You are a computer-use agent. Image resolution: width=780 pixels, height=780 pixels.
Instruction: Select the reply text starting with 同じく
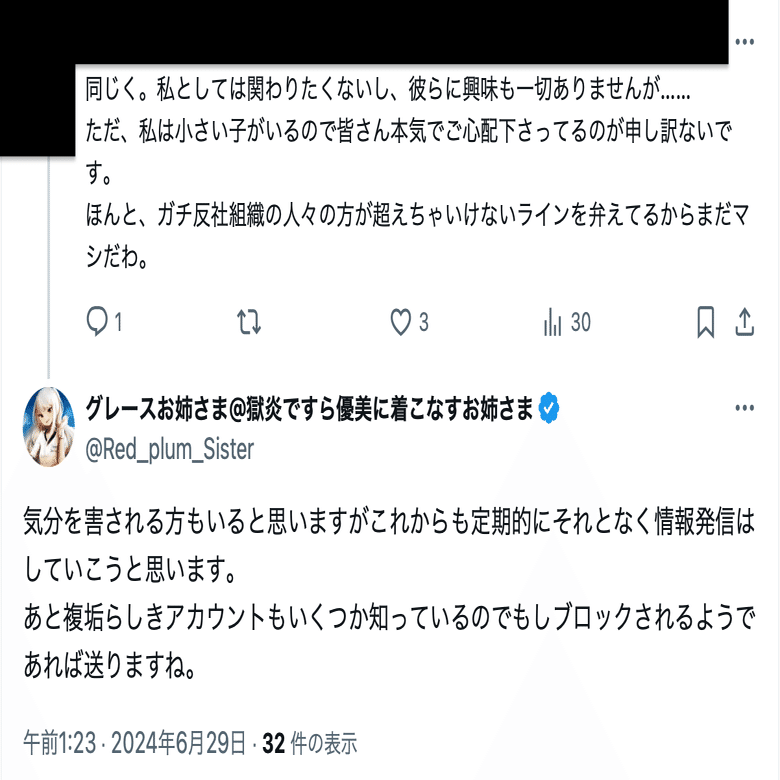tap(417, 173)
